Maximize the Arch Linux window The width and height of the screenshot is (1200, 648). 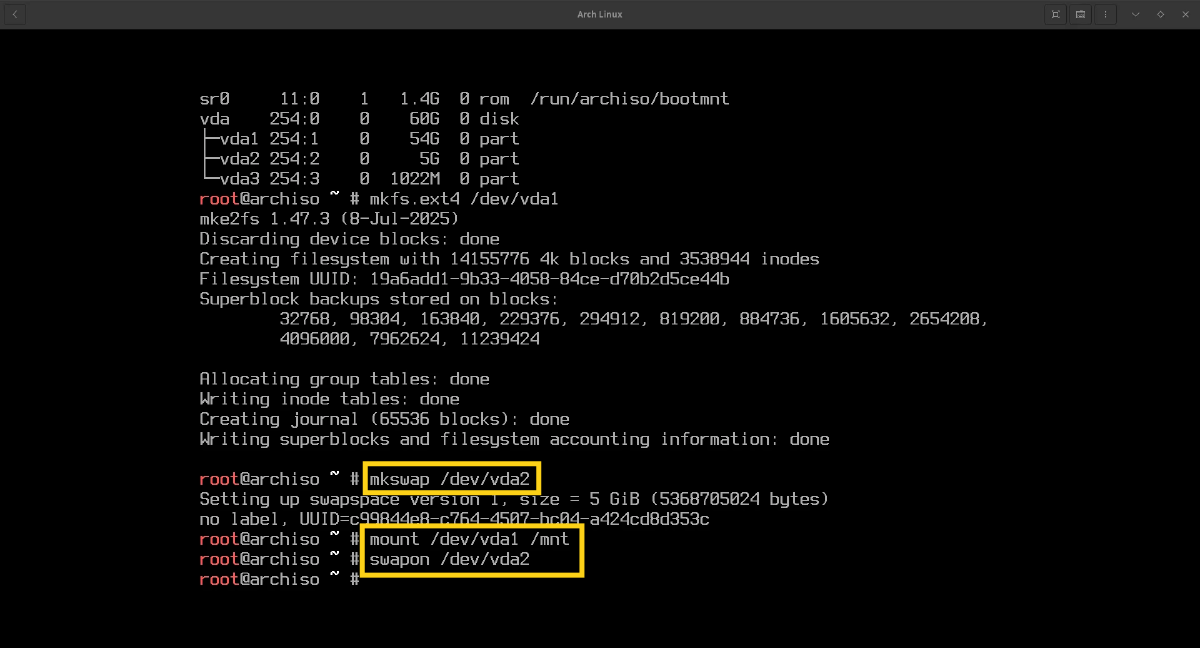[1160, 14]
